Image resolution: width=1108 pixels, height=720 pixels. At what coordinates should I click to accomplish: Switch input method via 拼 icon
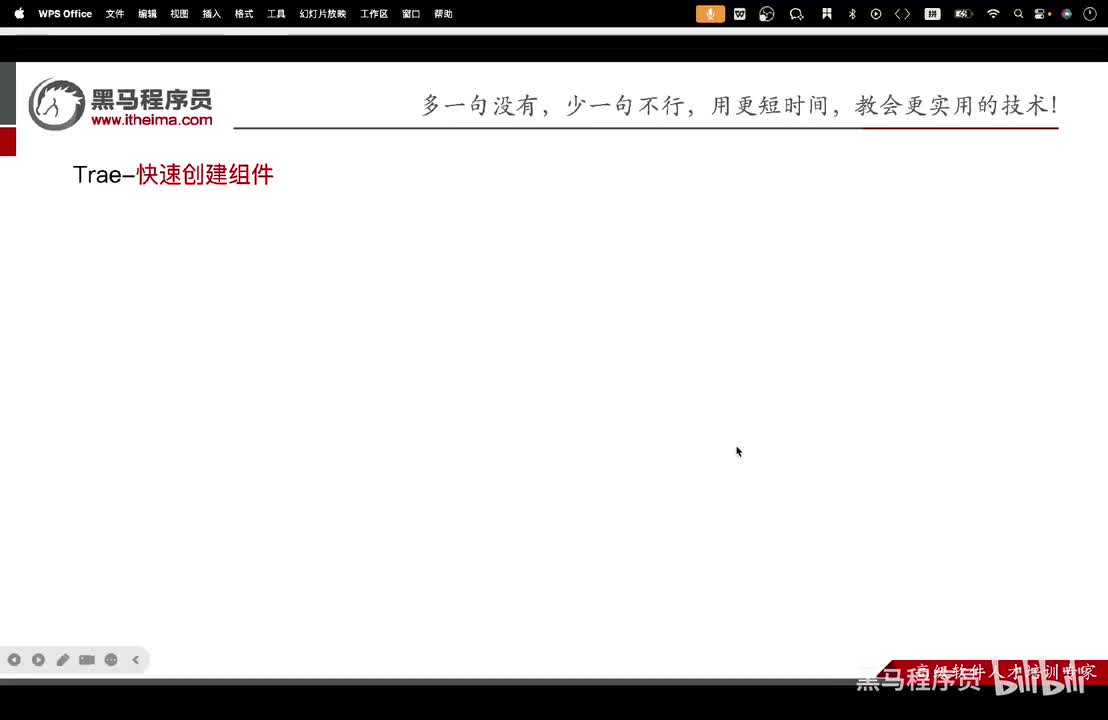pyautogui.click(x=933, y=13)
